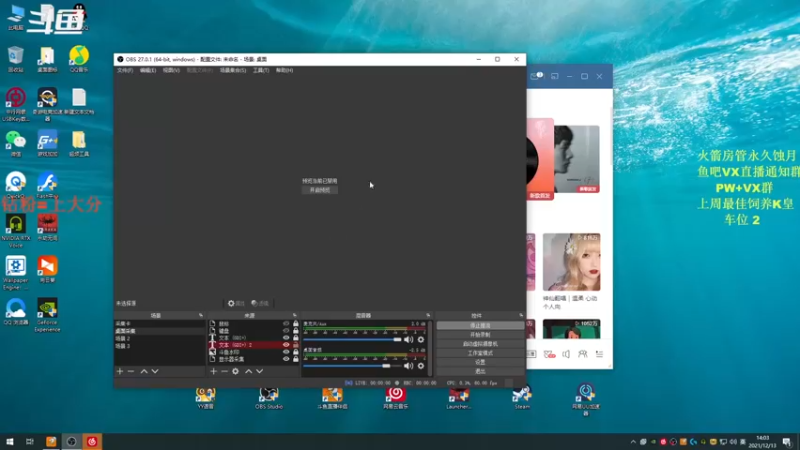Open source properties gear in sources toolbar
Image resolution: width=800 pixels, height=450 pixels.
point(235,371)
